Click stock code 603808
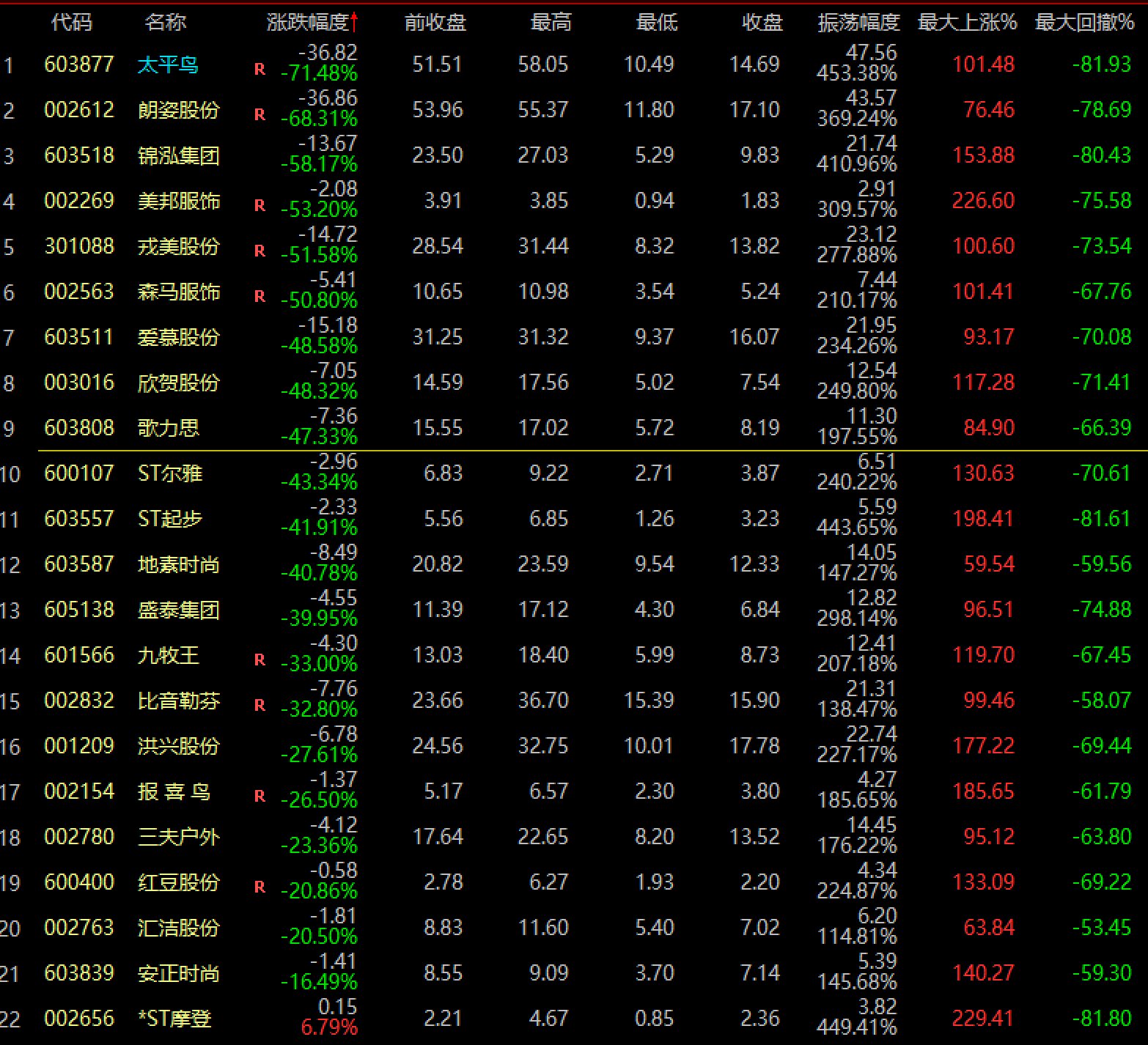 [79, 428]
